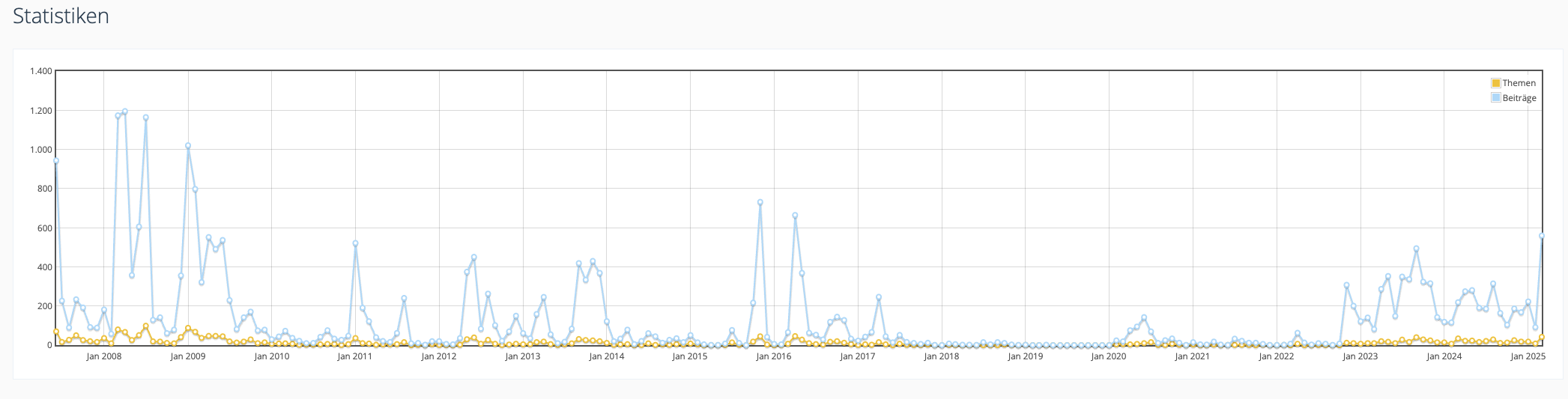Click the 1.400 y-axis label
The height and width of the screenshot is (399, 1568).
click(x=40, y=71)
